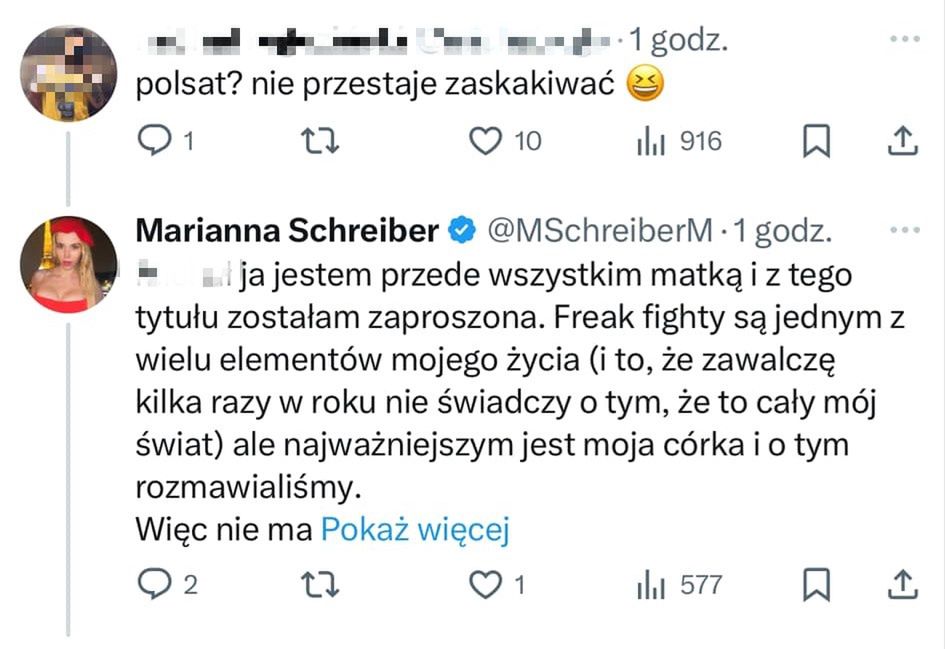This screenshot has height=649, width=945.
Task: Open more options on the first tweet
Action: click(x=904, y=41)
